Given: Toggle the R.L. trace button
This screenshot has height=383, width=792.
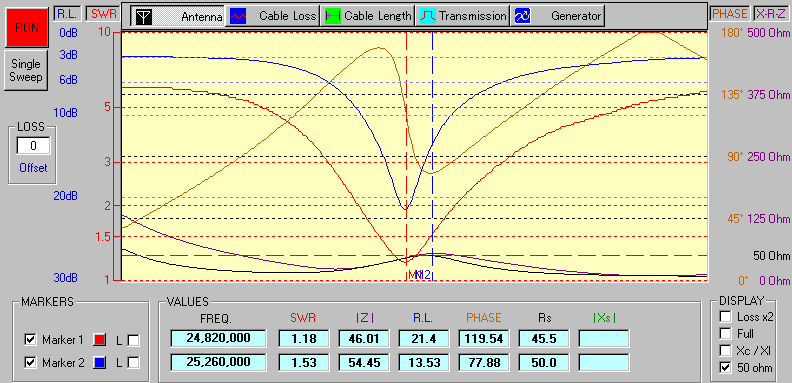Looking at the screenshot, I should click(x=66, y=14).
